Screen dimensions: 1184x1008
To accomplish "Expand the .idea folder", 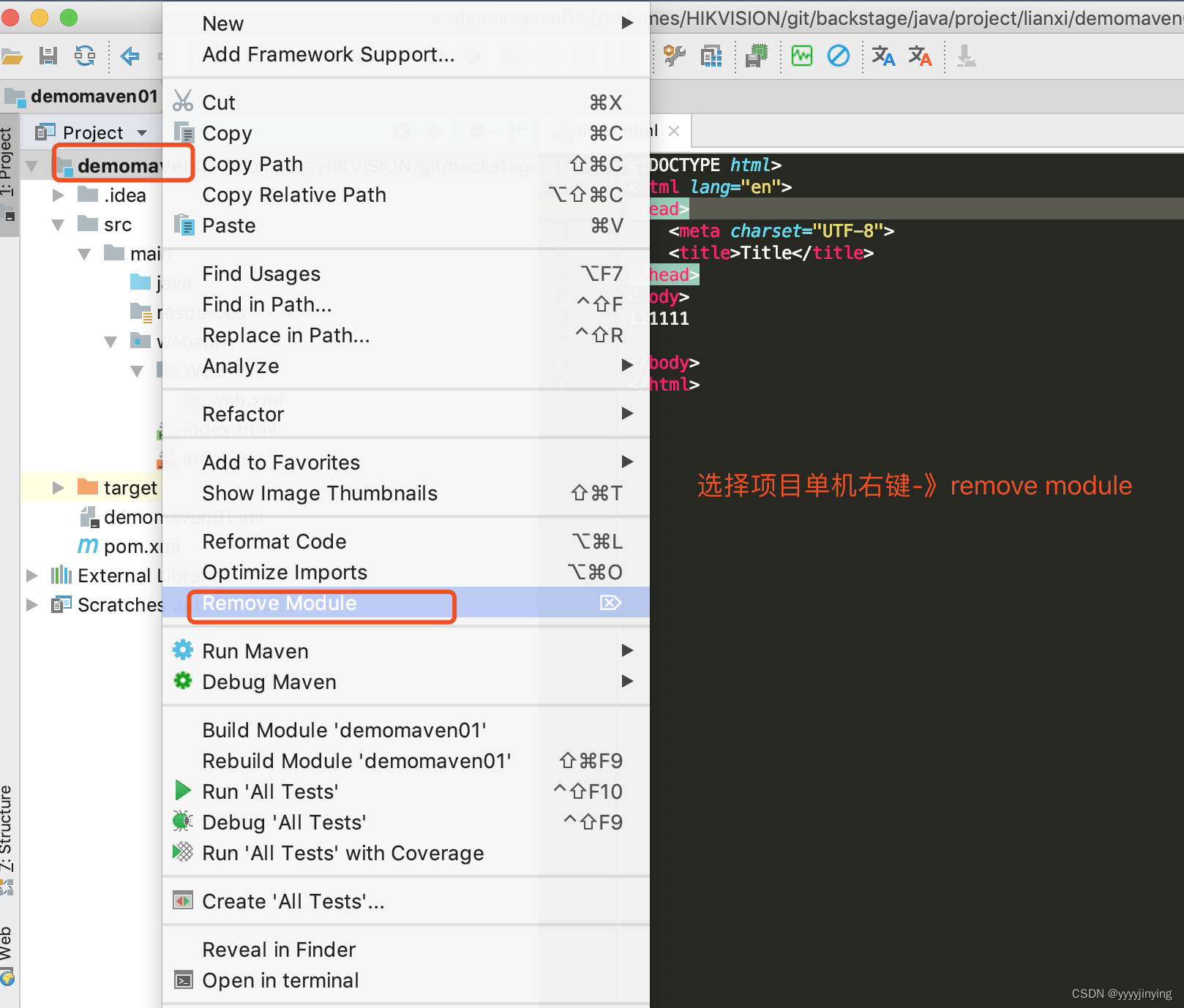I will click(x=59, y=195).
